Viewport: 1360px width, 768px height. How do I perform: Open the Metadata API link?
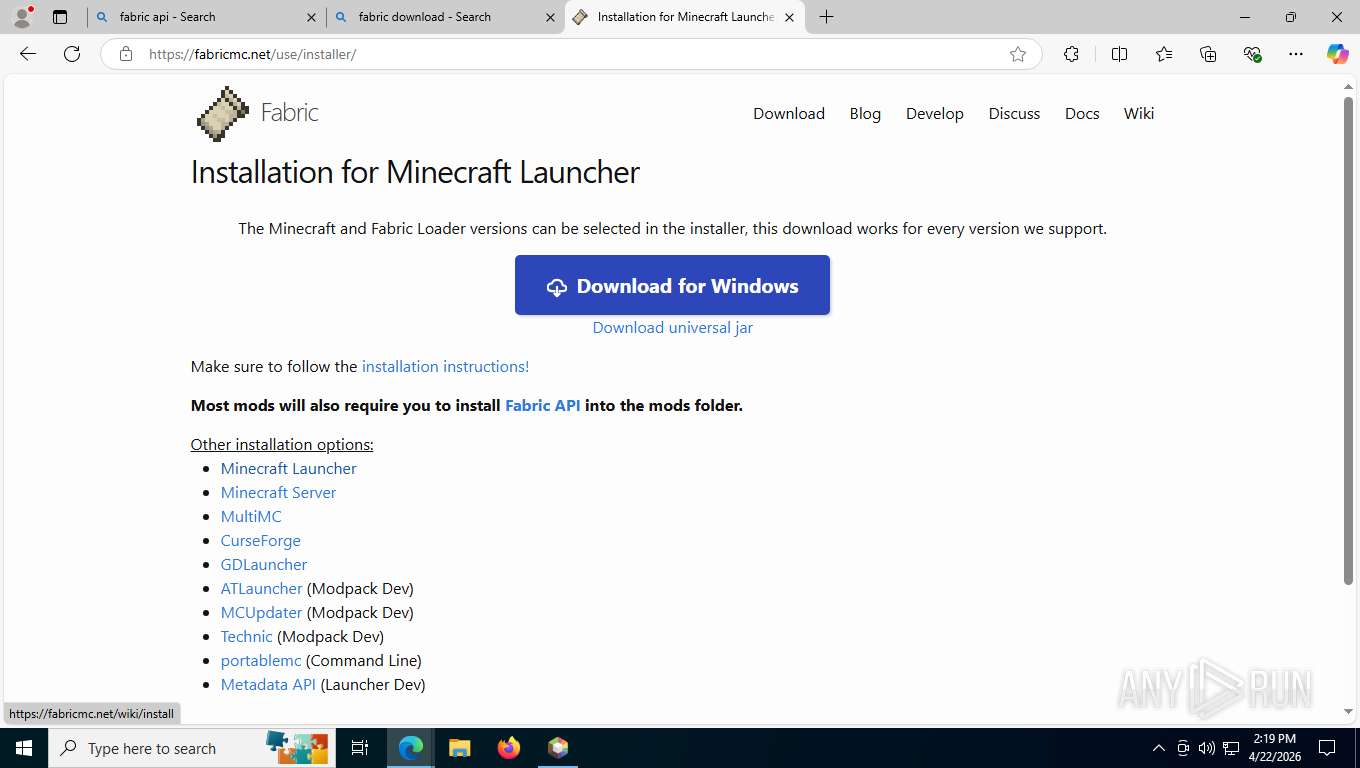[x=268, y=684]
